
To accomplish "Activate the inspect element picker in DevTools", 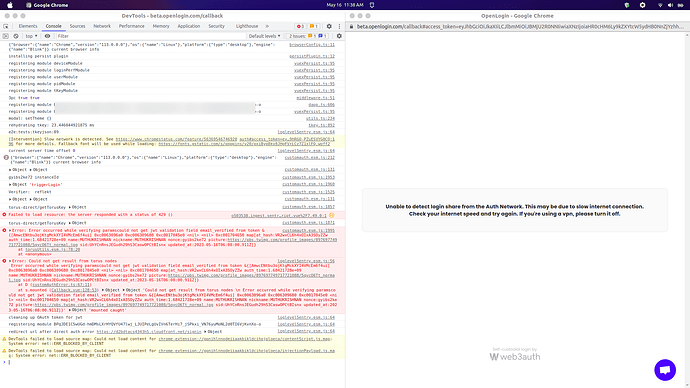I will [6, 26].
